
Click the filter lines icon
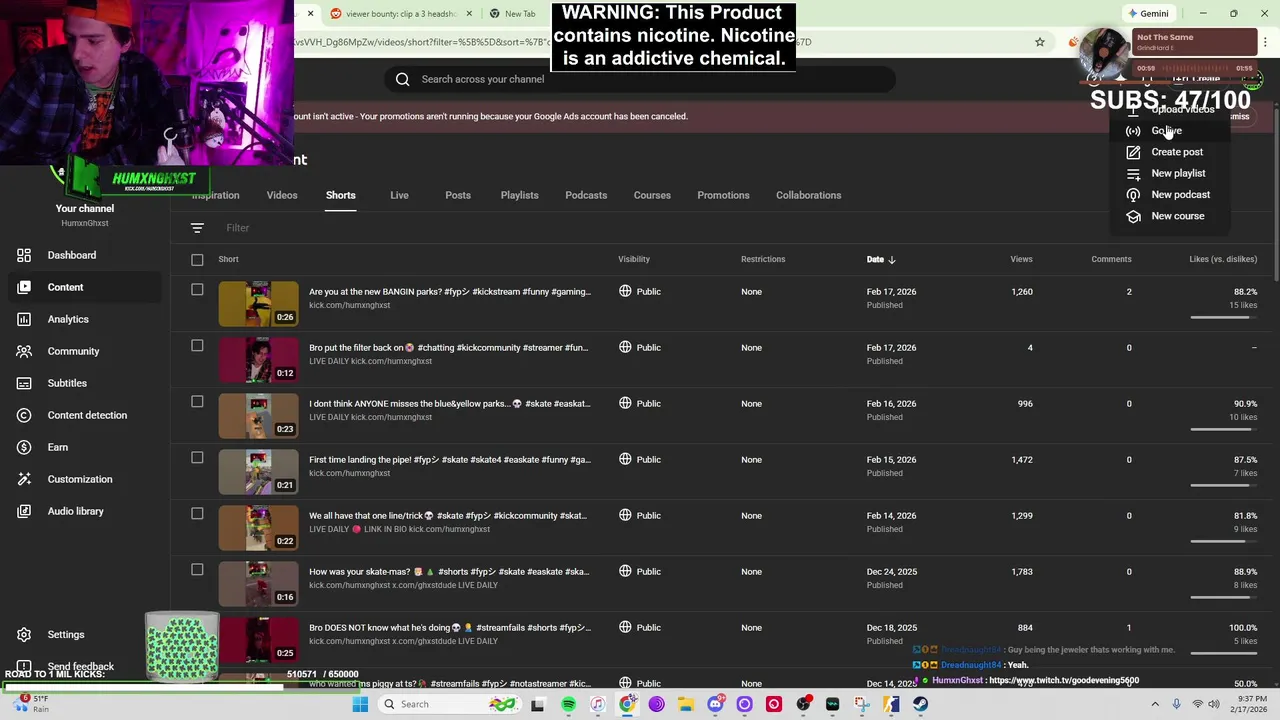coord(197,228)
